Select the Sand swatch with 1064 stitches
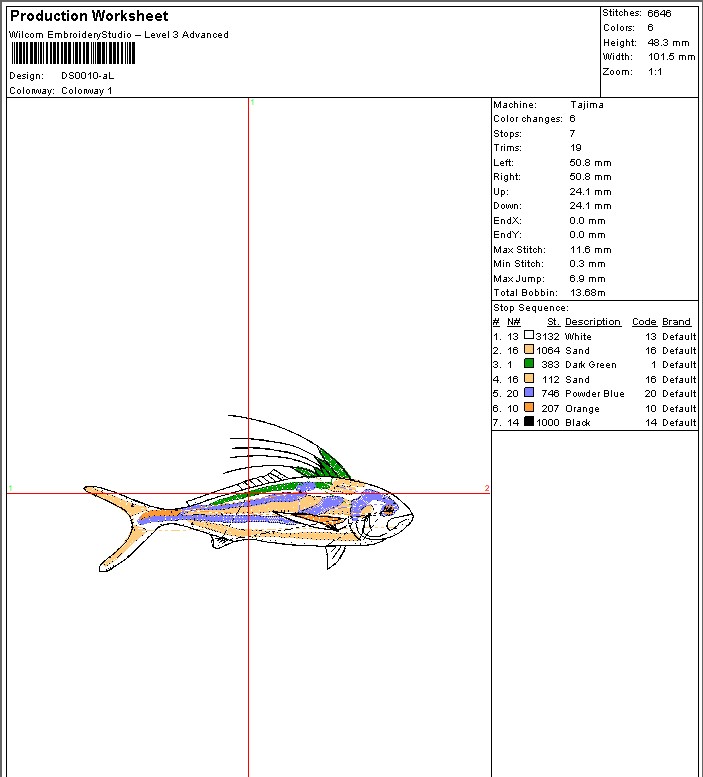The height and width of the screenshot is (777, 703). point(529,349)
